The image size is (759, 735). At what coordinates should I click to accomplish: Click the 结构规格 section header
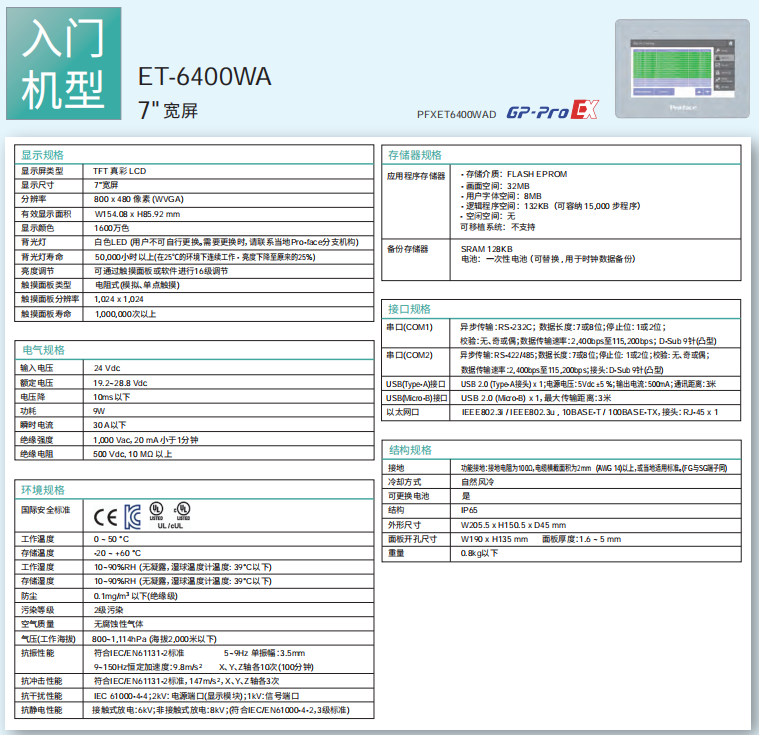[410, 450]
